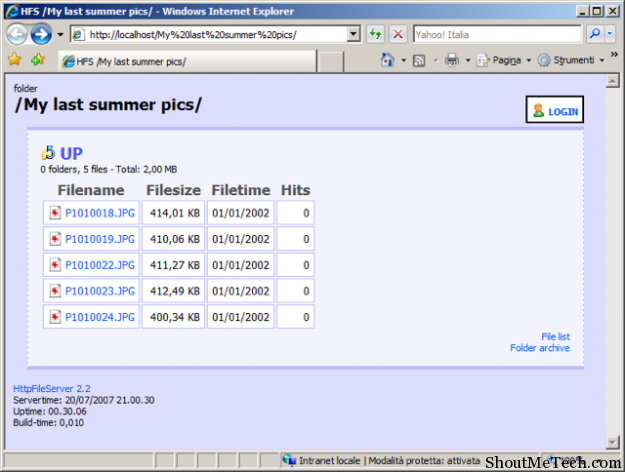Click the scrollbar up arrow
This screenshot has width=625, height=472.
612,81
